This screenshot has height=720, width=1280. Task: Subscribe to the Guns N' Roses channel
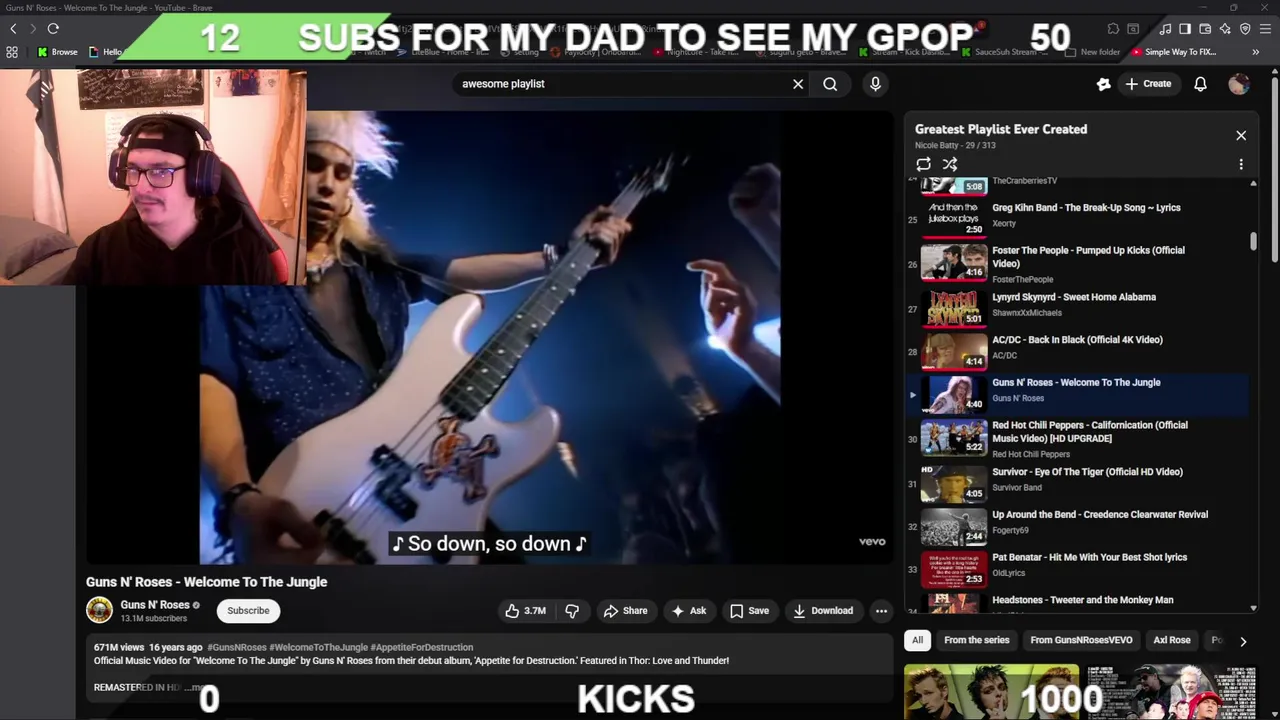pyautogui.click(x=248, y=611)
